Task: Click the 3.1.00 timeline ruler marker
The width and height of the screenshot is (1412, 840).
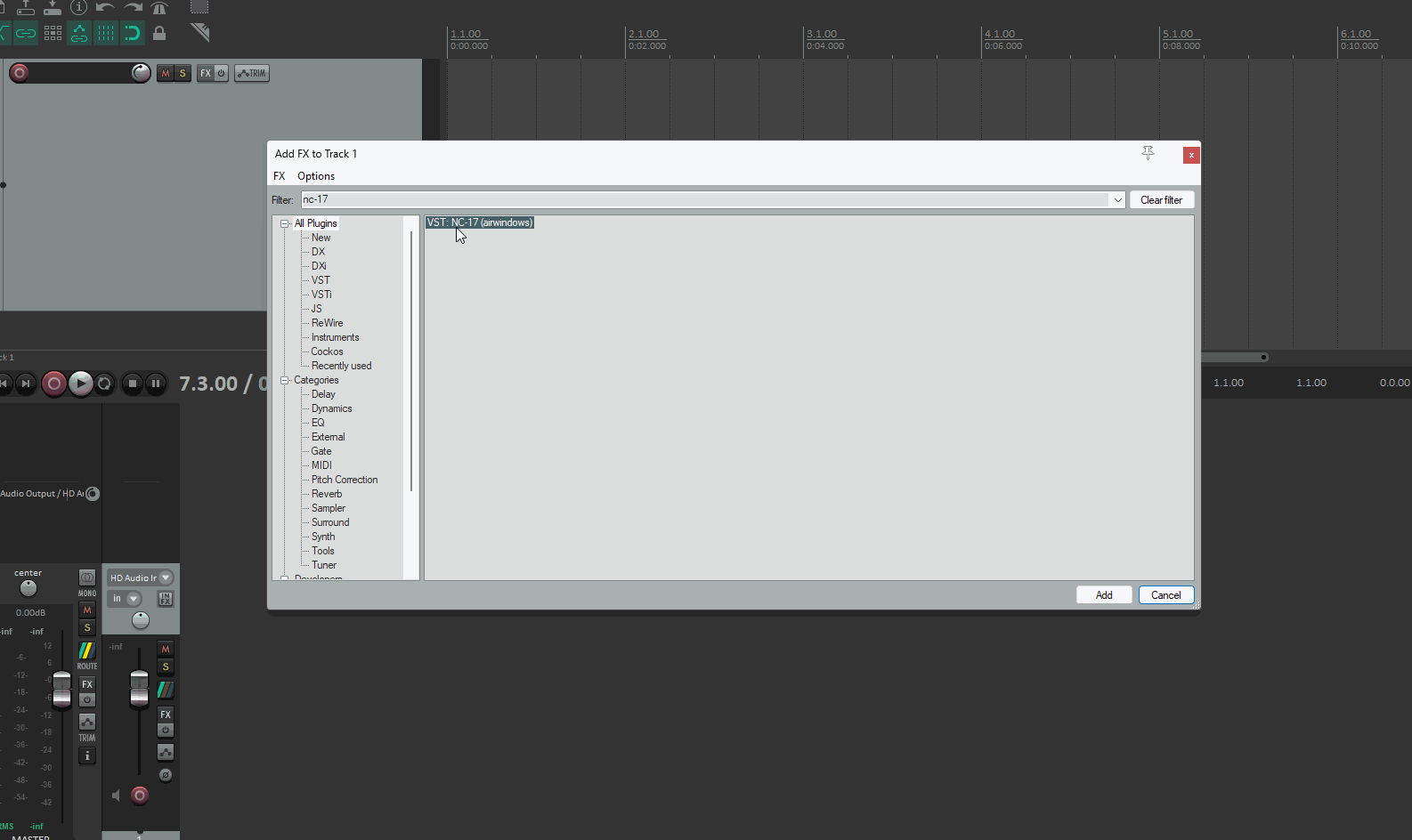Action: [823, 34]
